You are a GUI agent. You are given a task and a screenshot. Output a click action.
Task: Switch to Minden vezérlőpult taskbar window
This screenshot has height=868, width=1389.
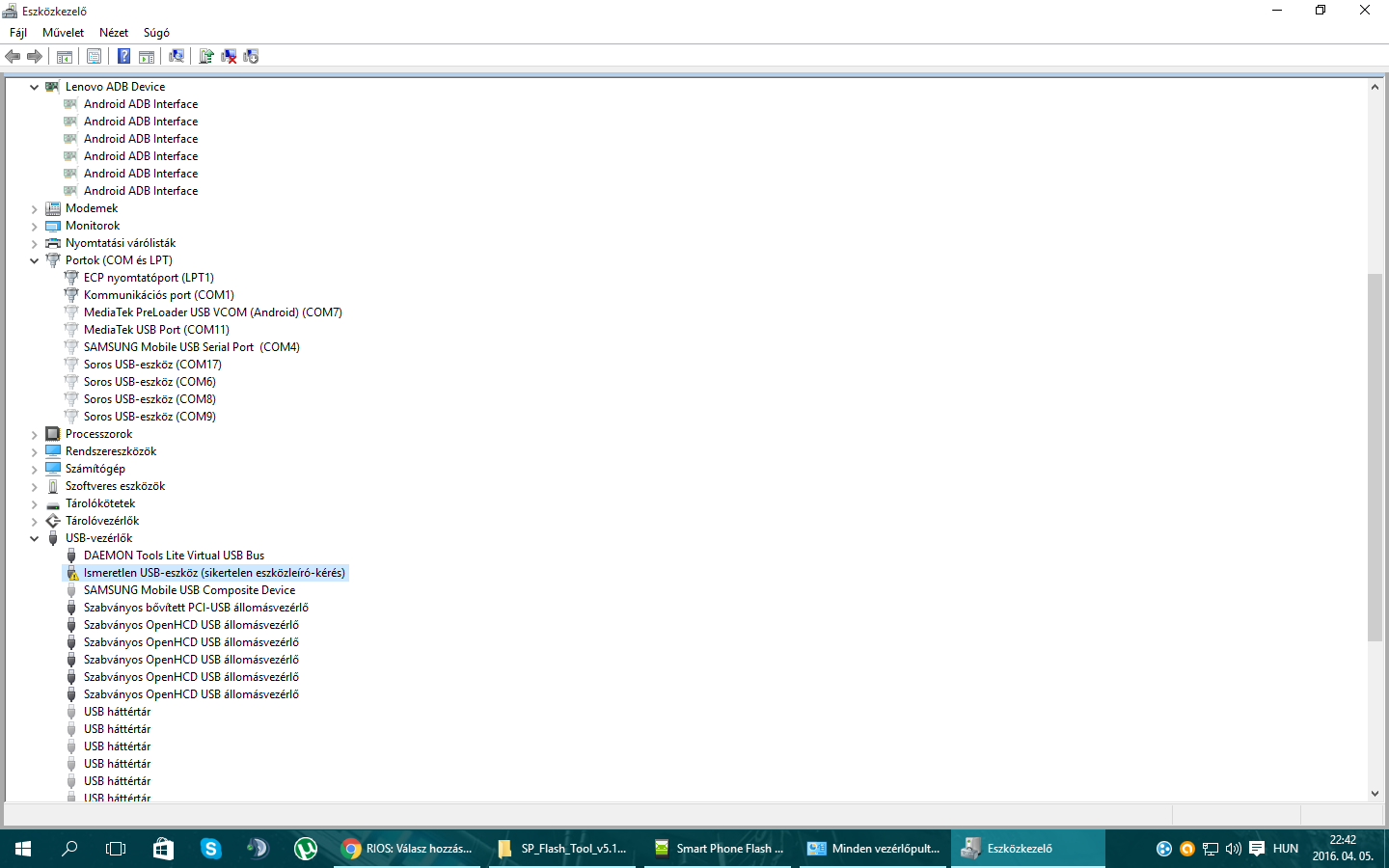(x=873, y=849)
